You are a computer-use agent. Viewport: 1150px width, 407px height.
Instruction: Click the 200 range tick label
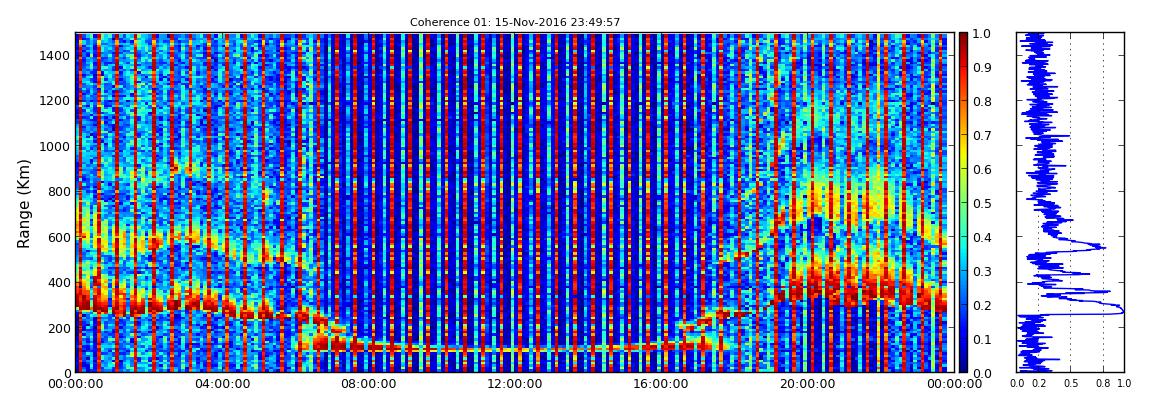point(59,328)
